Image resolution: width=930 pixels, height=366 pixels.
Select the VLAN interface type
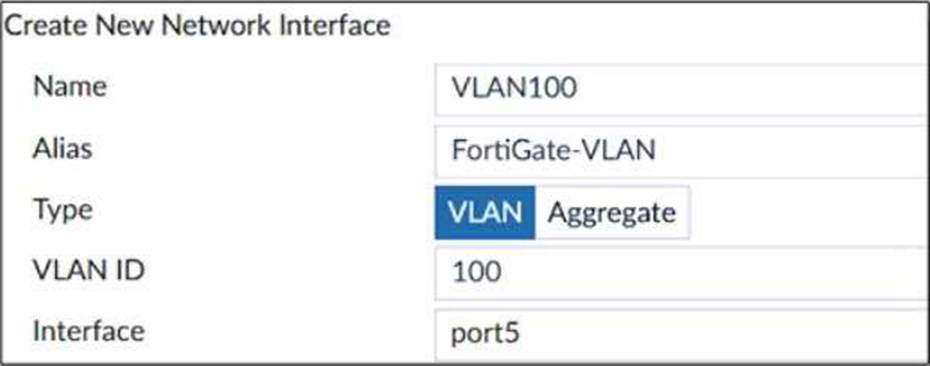click(485, 212)
